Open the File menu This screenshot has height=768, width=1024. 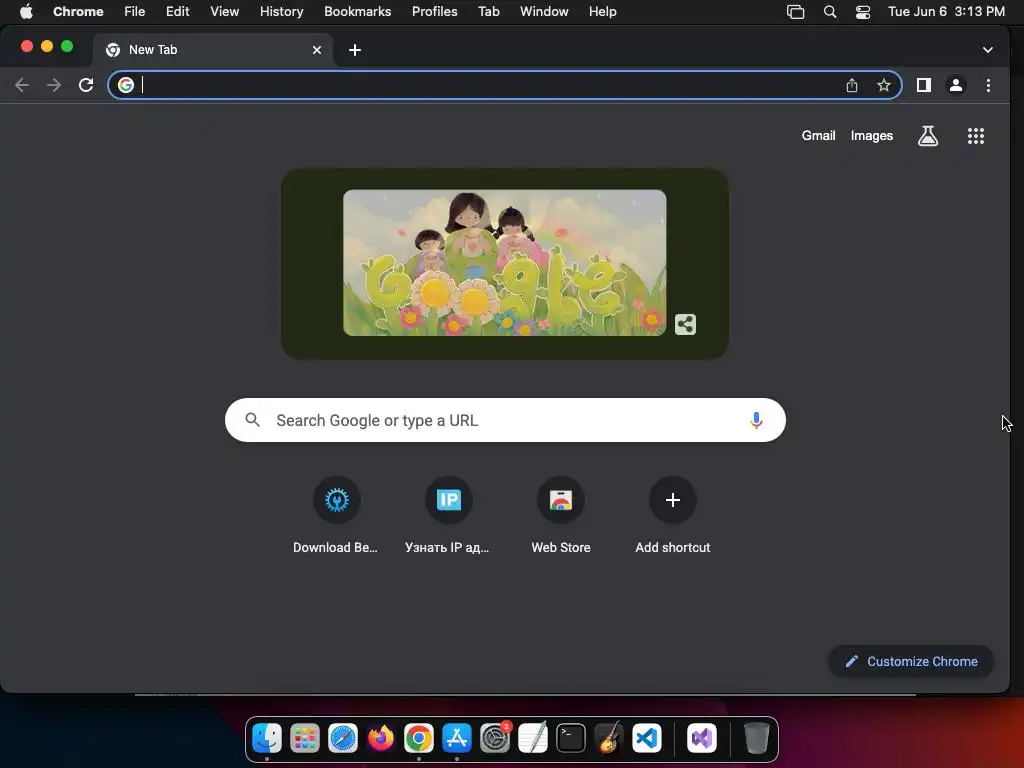tap(135, 12)
